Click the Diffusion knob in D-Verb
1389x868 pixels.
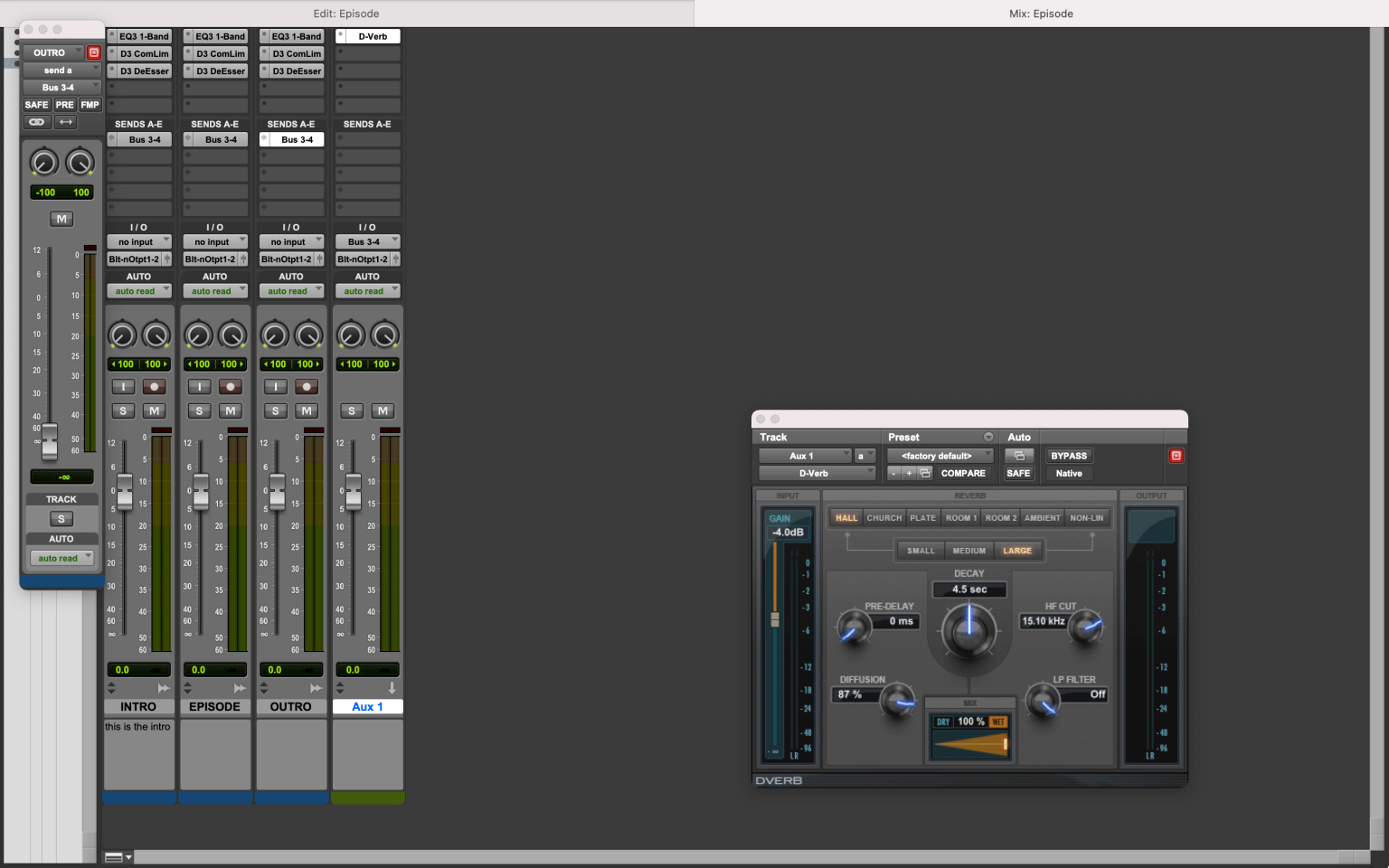click(x=897, y=700)
